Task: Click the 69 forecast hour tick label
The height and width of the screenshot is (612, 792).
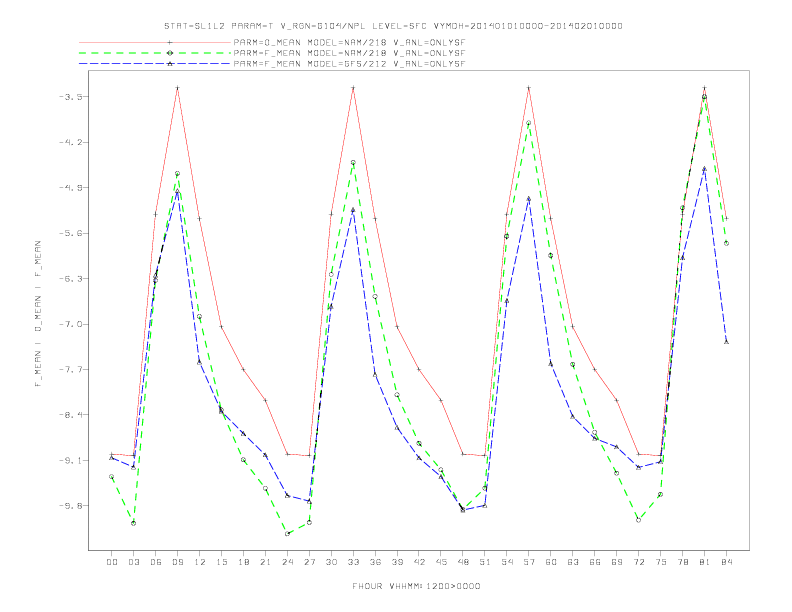Action: click(x=617, y=562)
